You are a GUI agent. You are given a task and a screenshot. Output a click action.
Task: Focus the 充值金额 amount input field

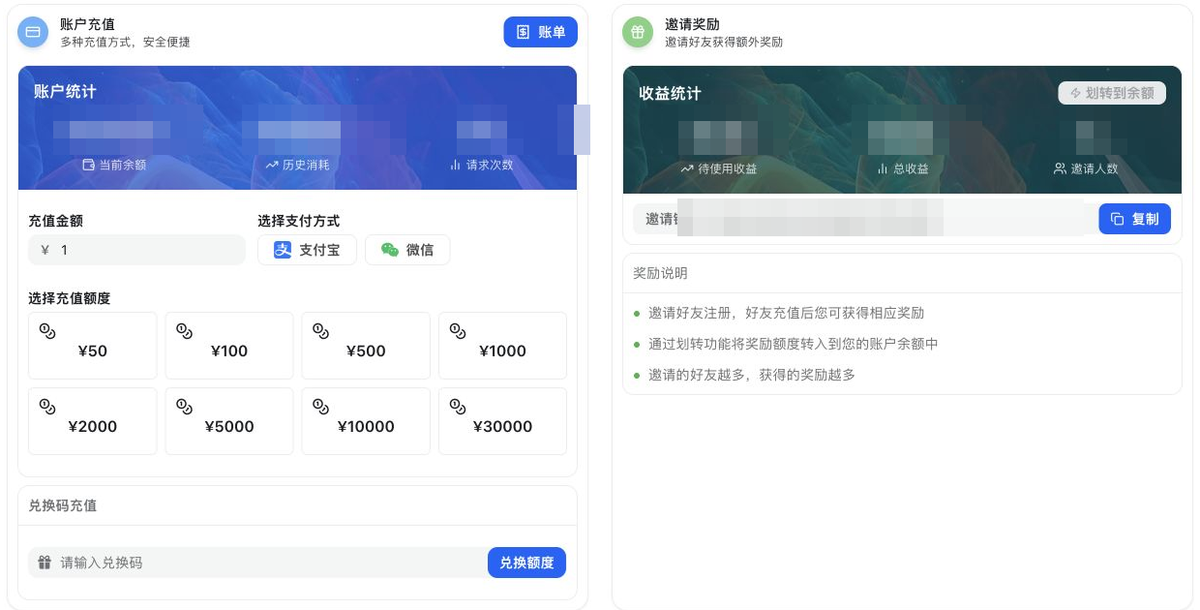(x=136, y=250)
